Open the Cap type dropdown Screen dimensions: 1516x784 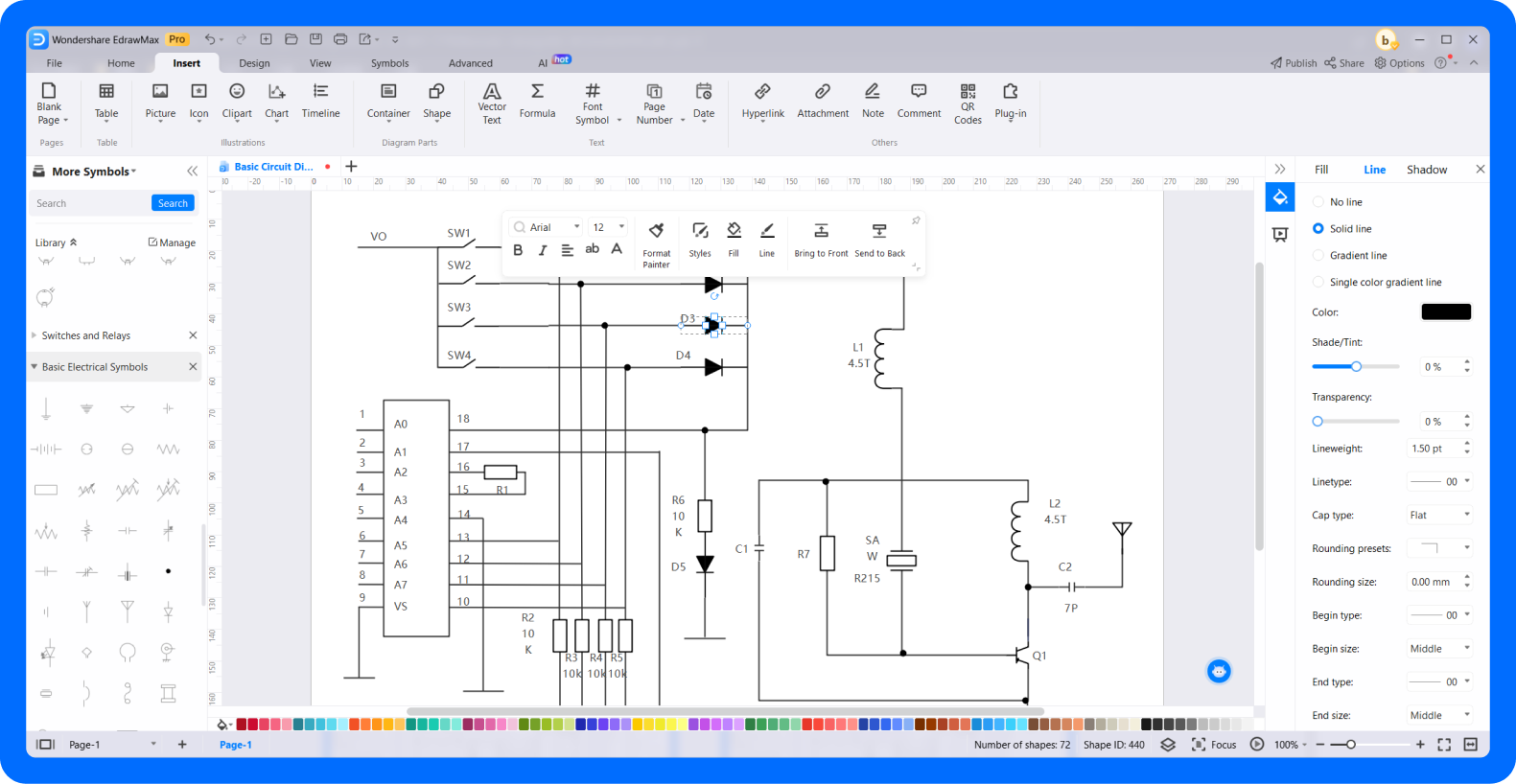(x=1439, y=516)
